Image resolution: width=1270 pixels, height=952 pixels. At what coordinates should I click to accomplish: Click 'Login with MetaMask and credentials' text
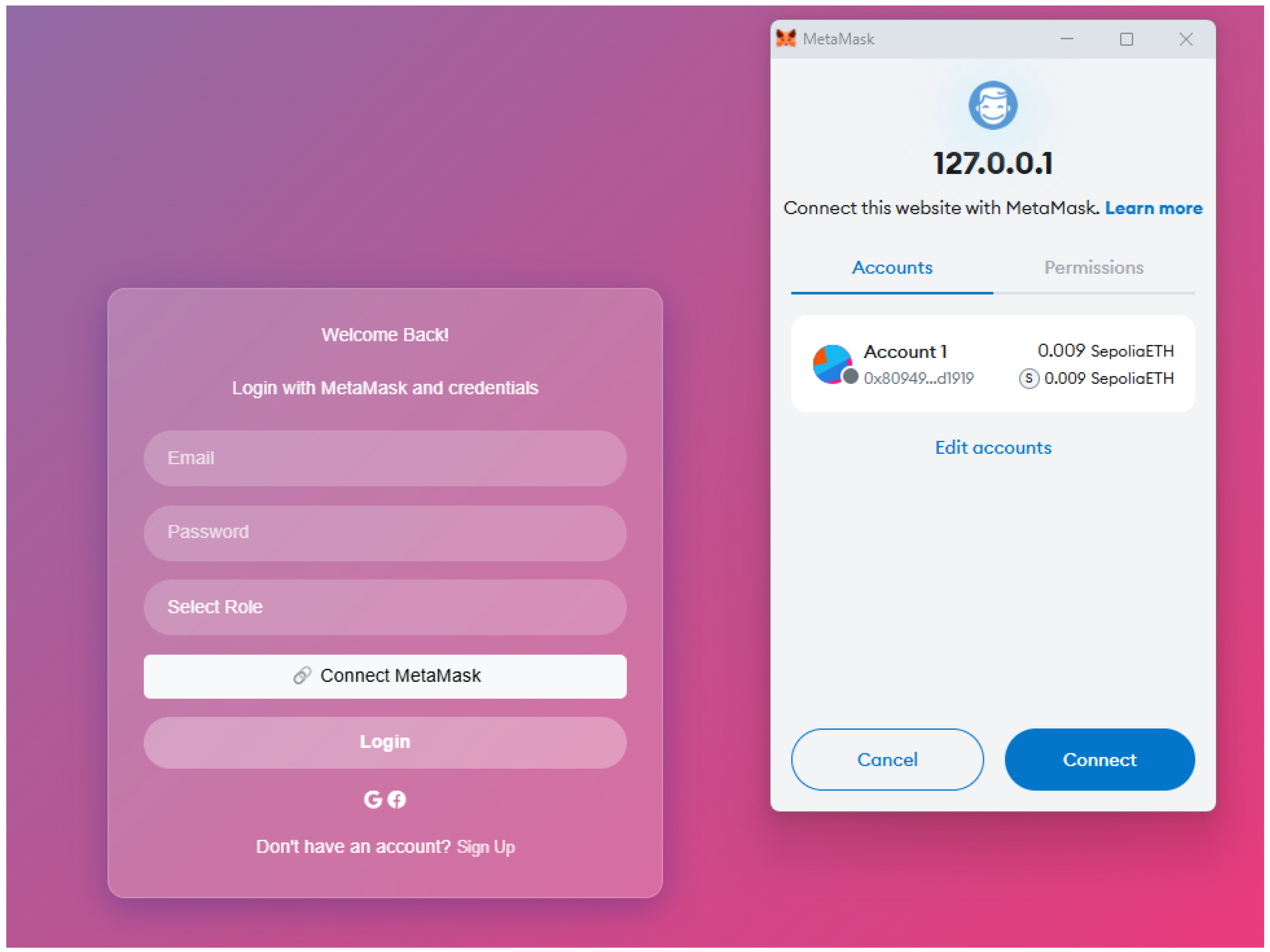pos(385,388)
